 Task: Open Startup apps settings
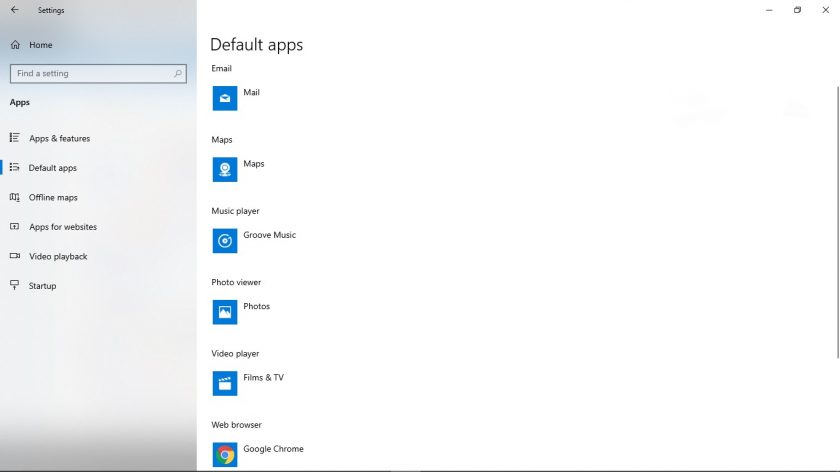98,286
